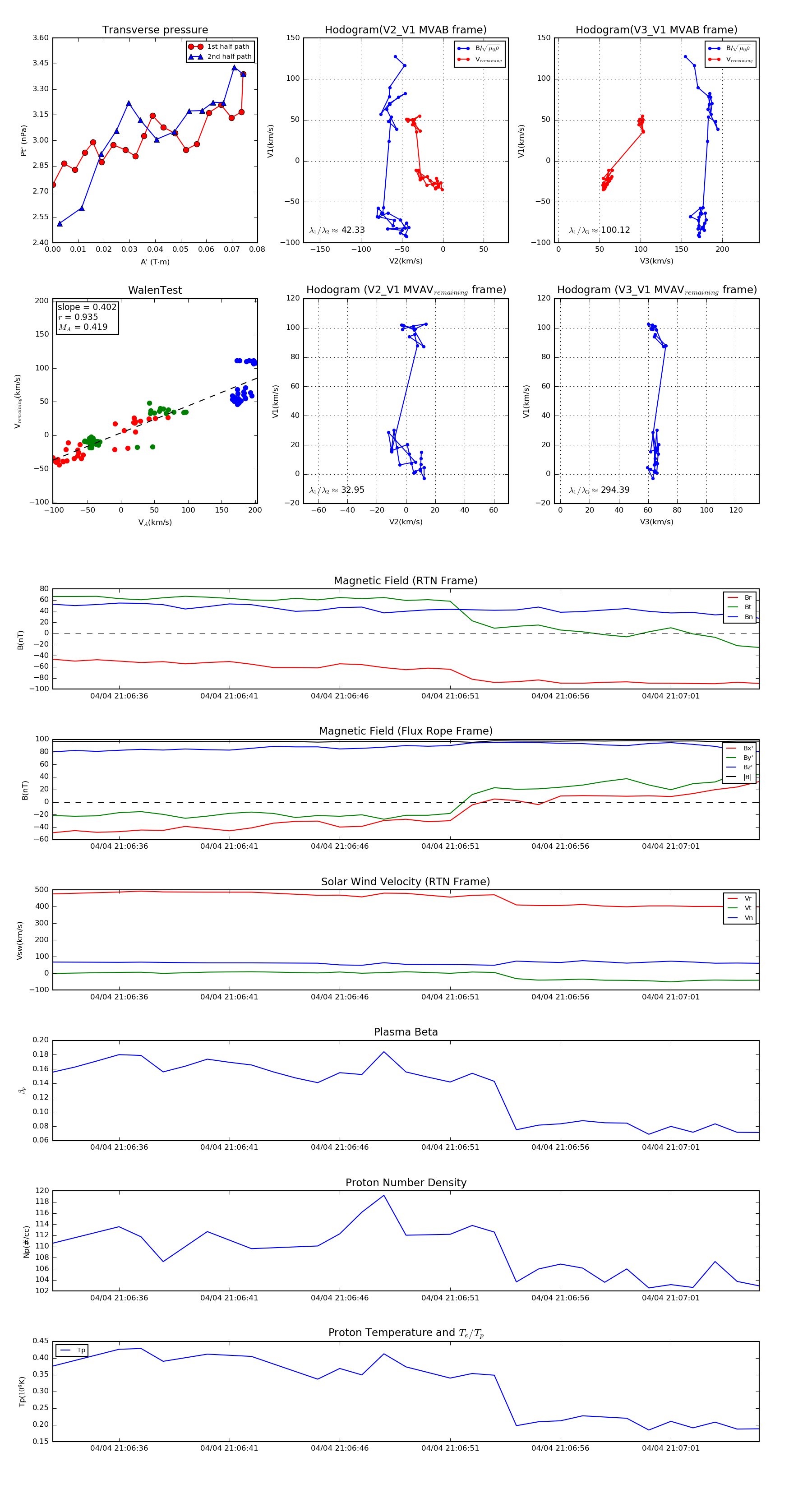Click the 'Vsw(km/s)' y-axis label
Image resolution: width=812 pixels, height=1489 pixels.
pyautogui.click(x=20, y=940)
